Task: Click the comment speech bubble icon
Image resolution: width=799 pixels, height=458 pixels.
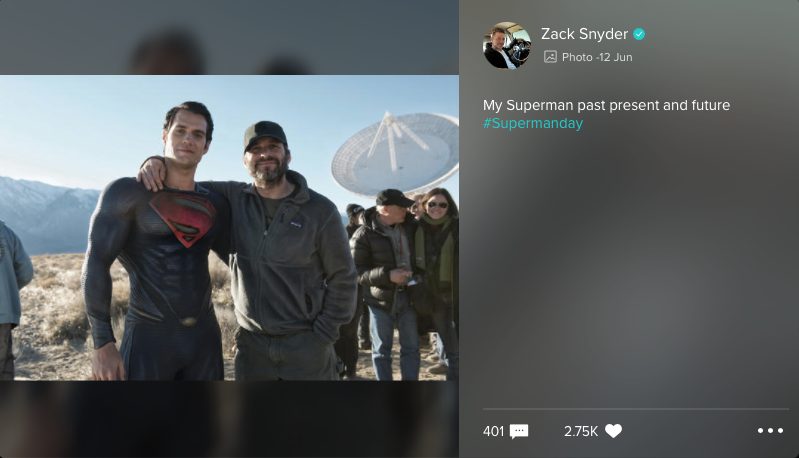Action: tap(519, 432)
